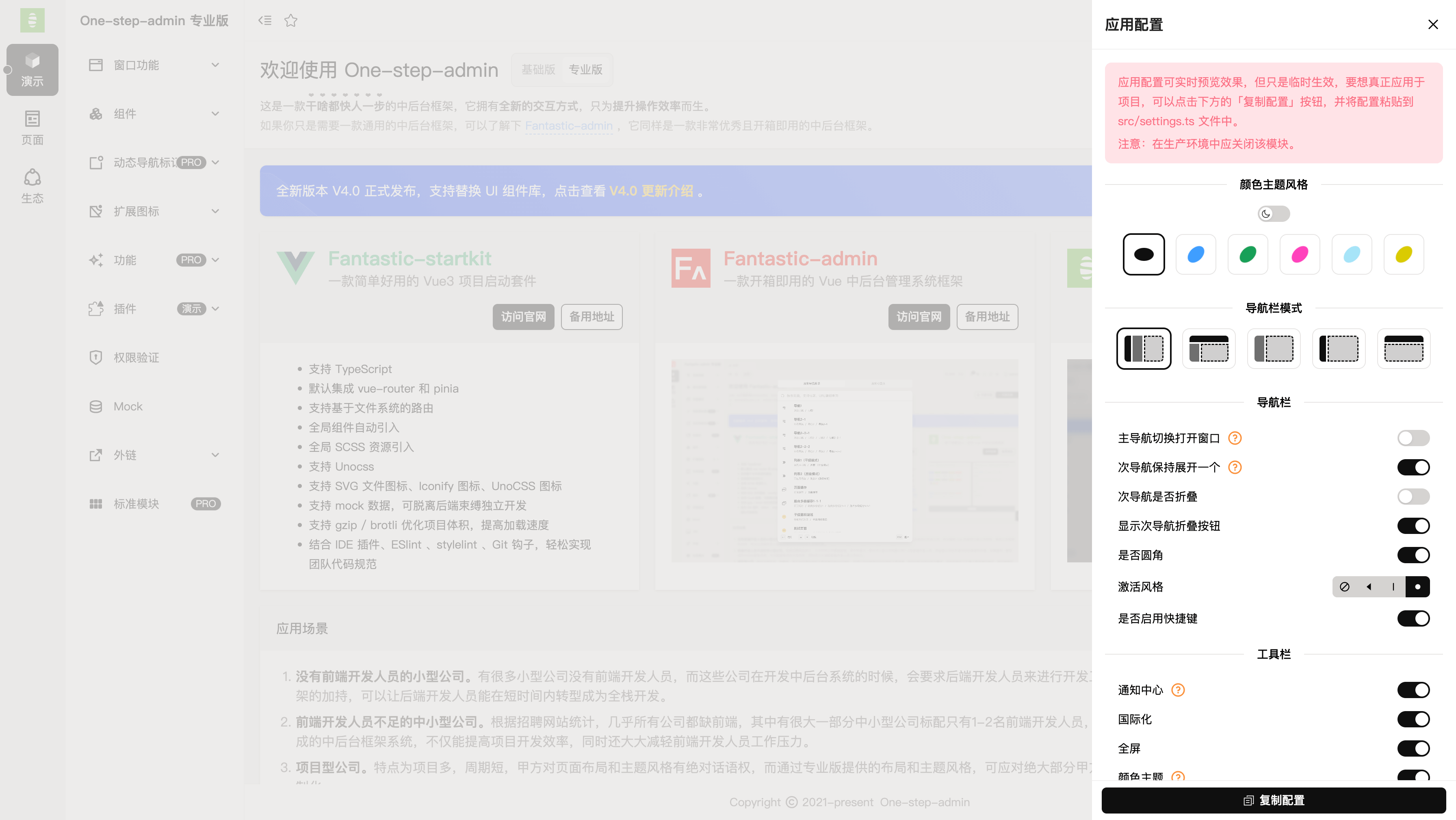1456x820 pixels.
Task: Expand the 扩展图标 menu chevron
Action: [215, 211]
